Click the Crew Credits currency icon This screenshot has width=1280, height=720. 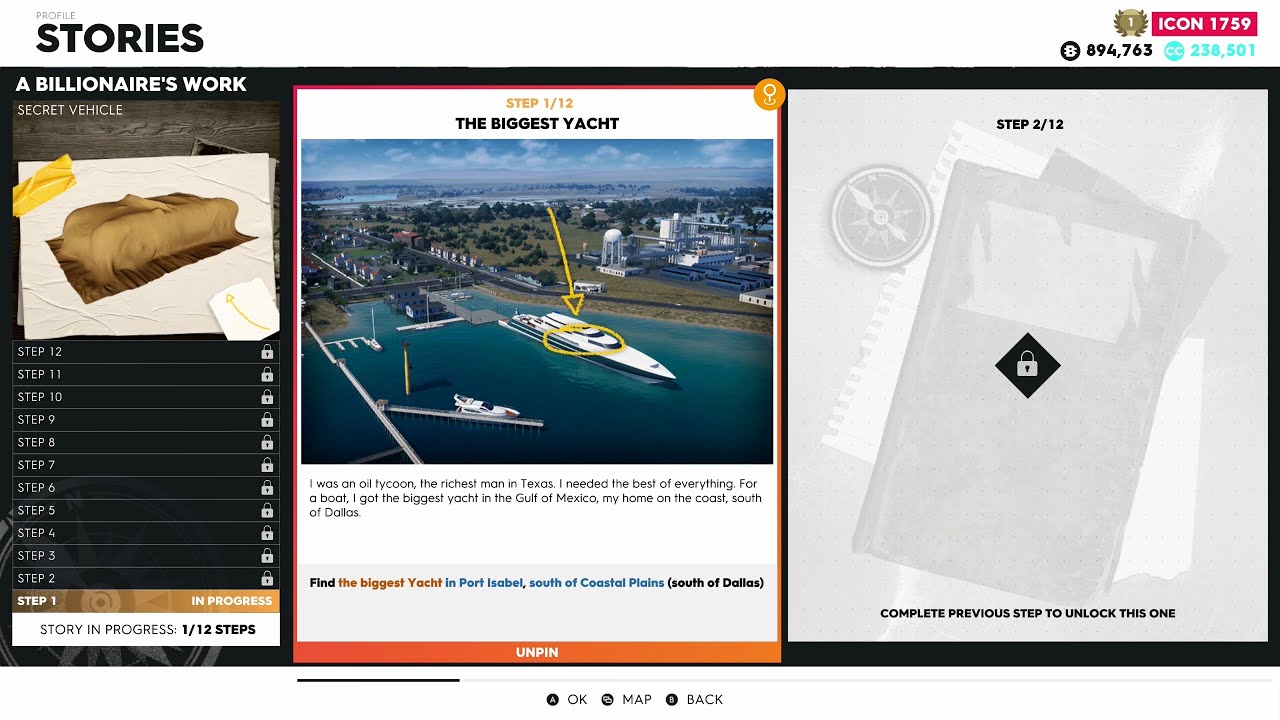coord(1174,51)
